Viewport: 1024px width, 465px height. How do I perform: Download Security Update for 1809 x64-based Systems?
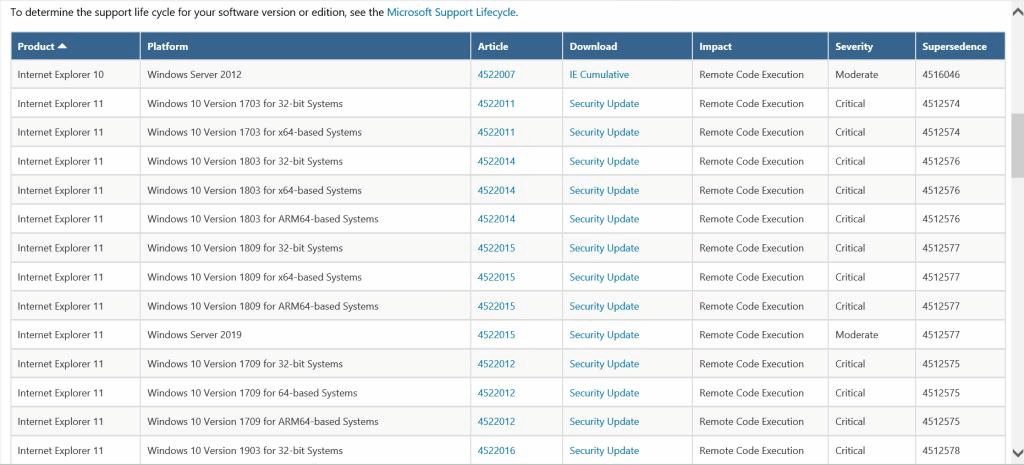tap(604, 277)
